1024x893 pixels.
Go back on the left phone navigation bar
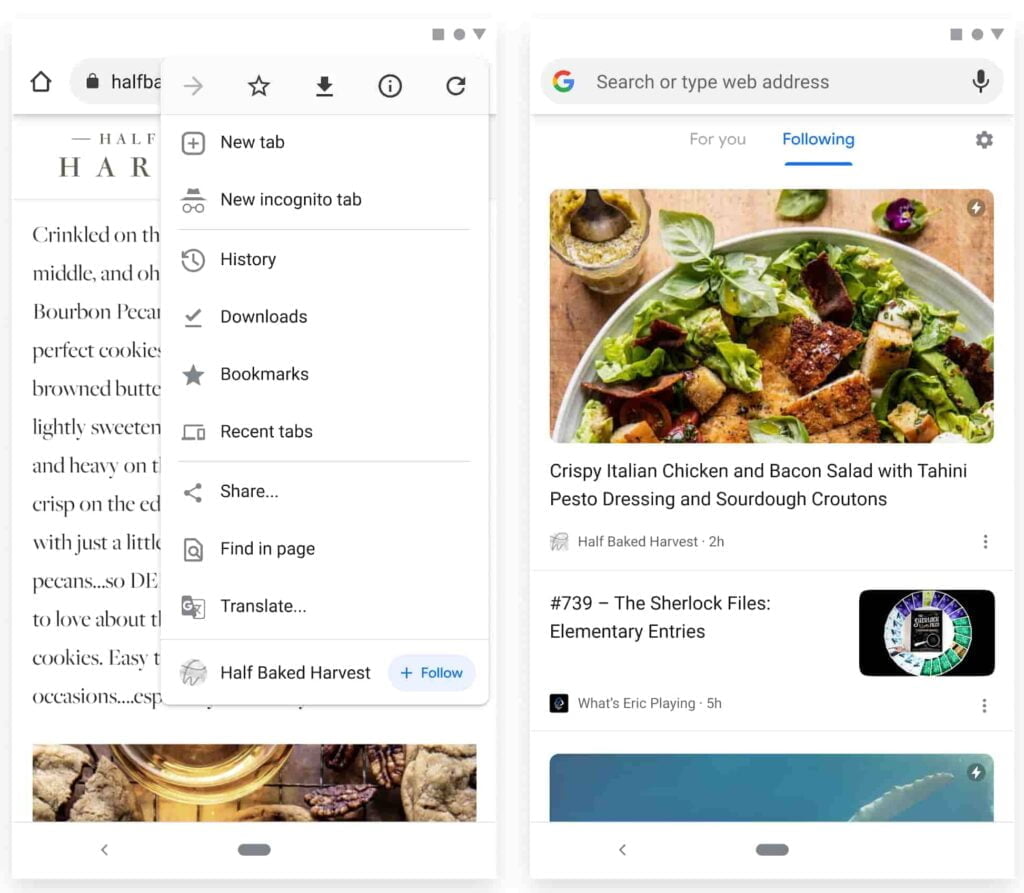click(x=104, y=849)
